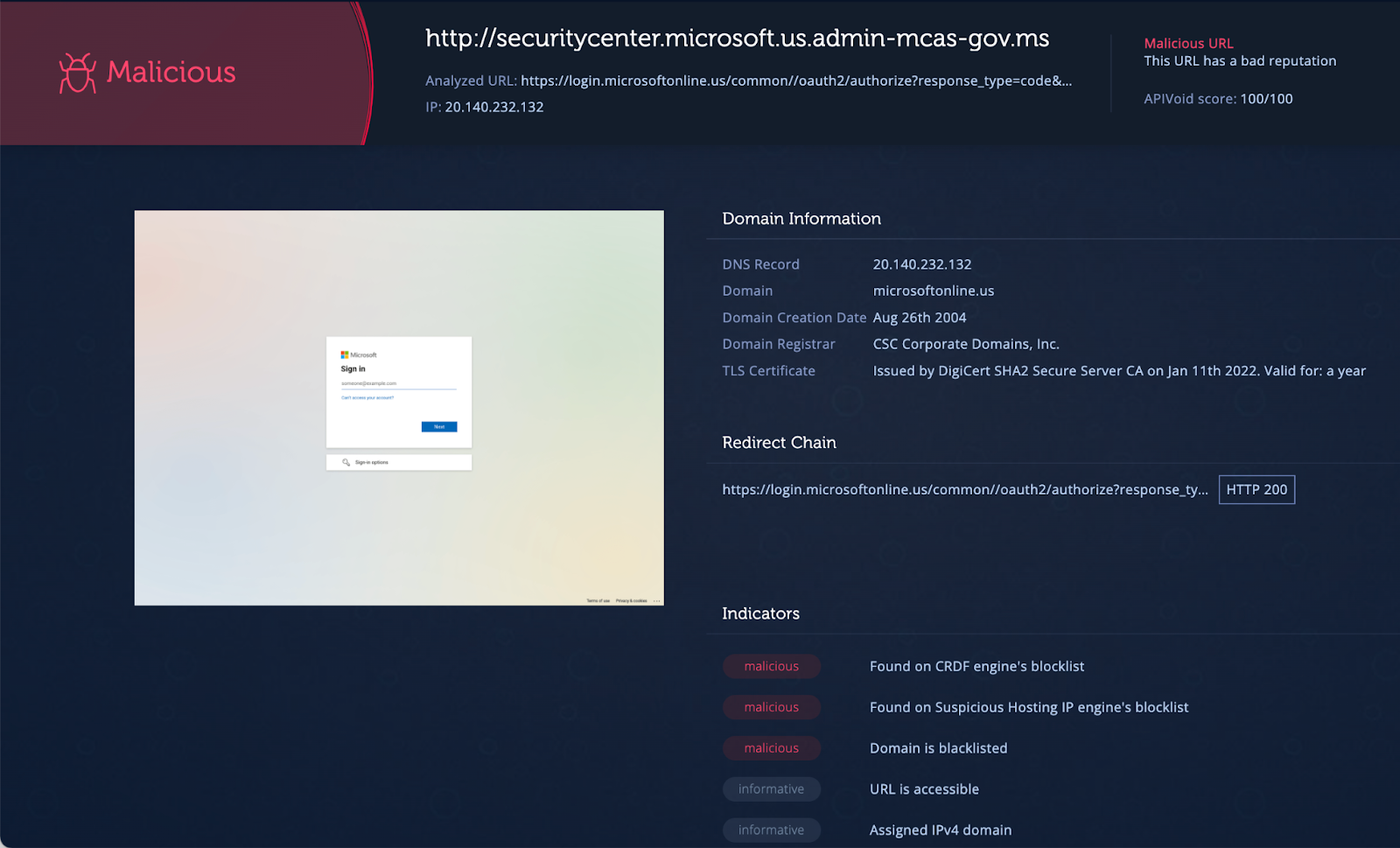Image resolution: width=1400 pixels, height=848 pixels.
Task: Click the malicious bug icon
Action: coord(77,73)
